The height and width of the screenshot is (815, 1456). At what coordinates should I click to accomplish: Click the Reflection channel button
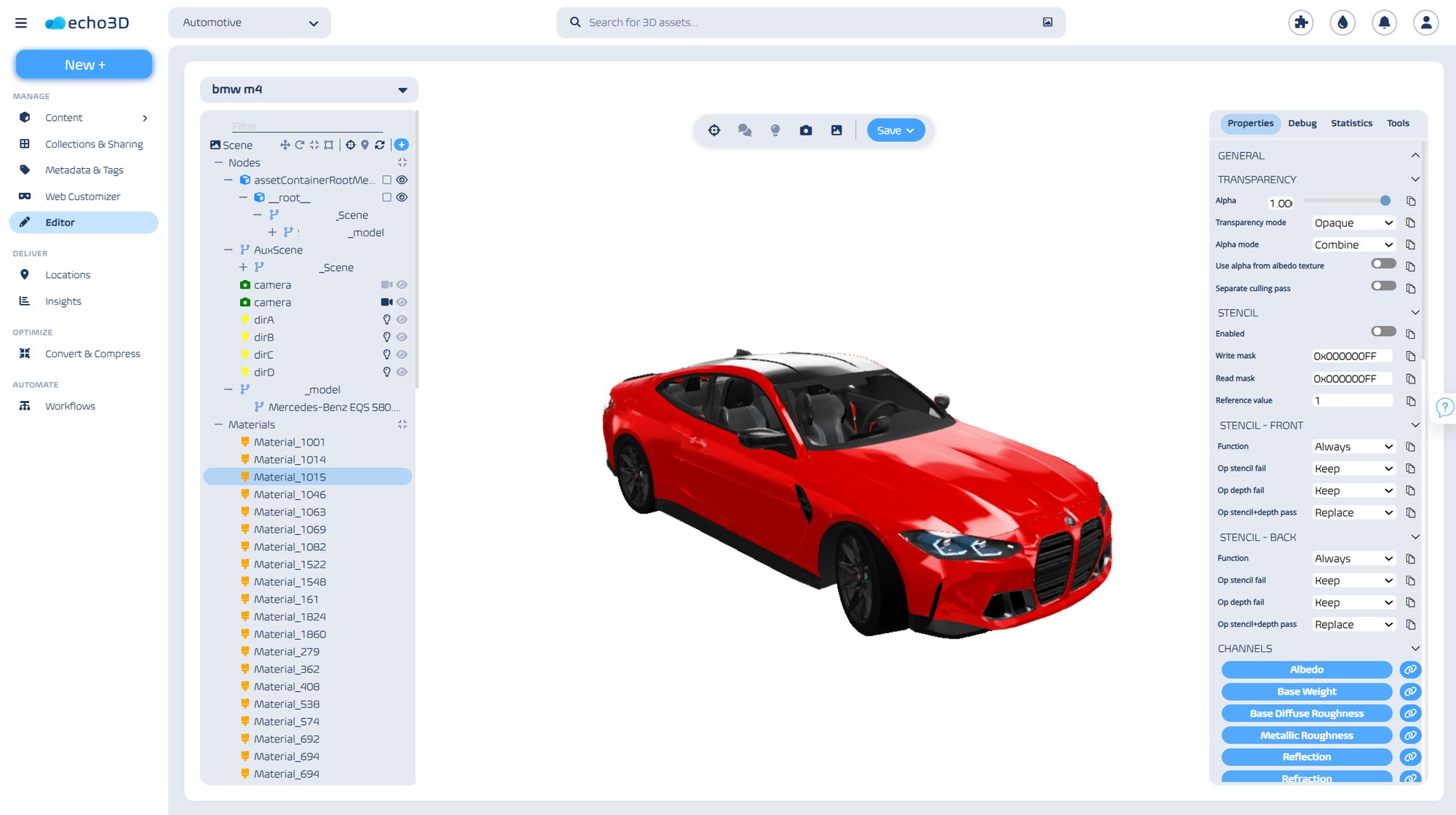click(x=1306, y=757)
